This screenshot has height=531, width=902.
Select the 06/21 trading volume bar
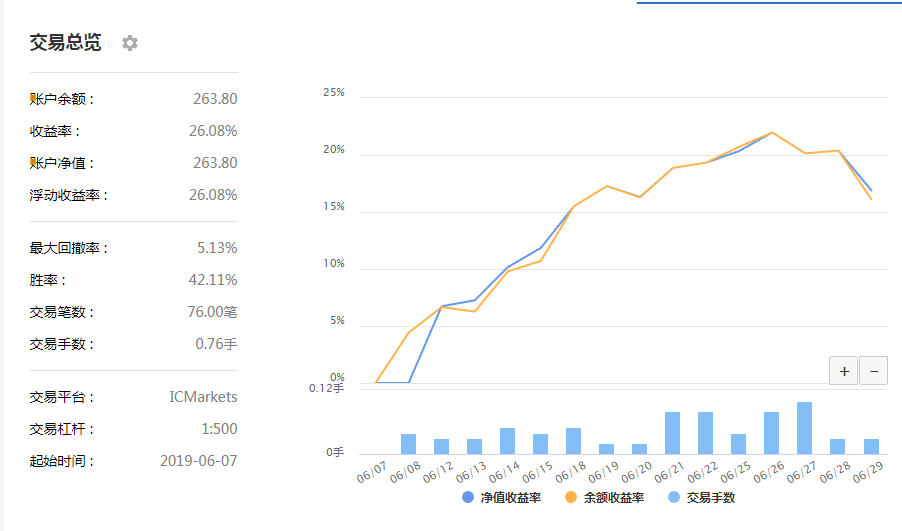[672, 433]
